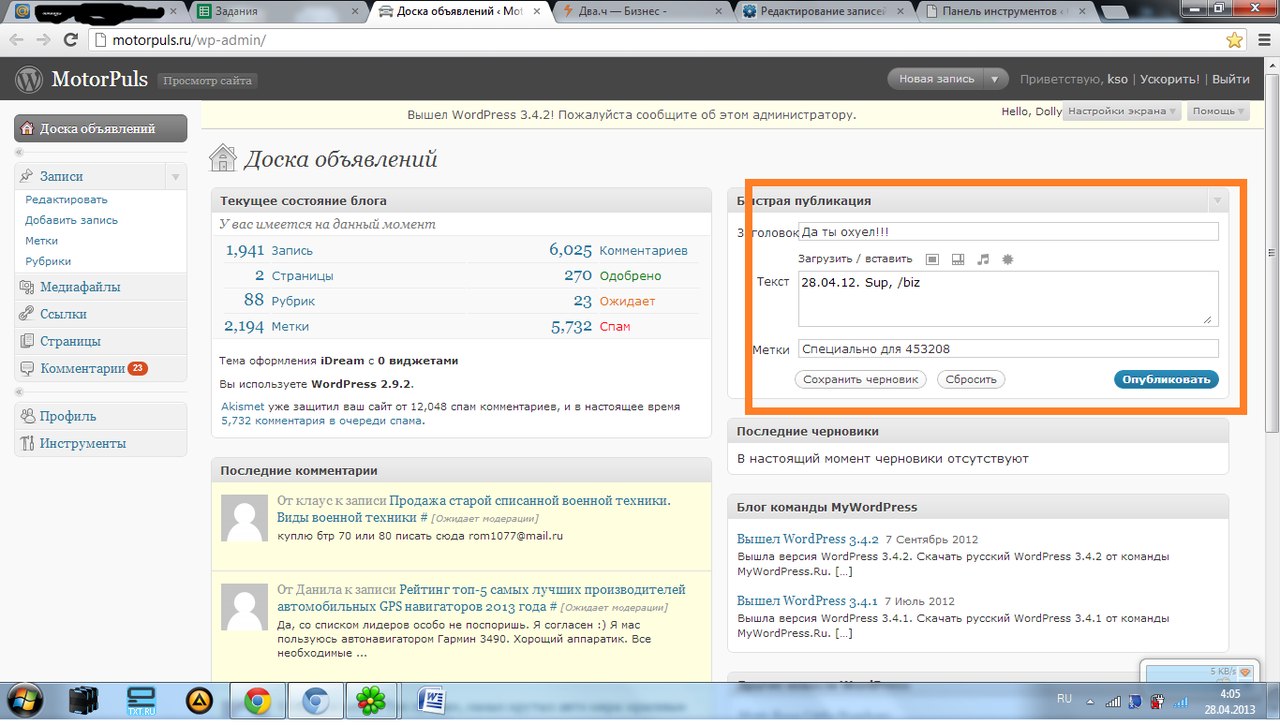Click inside the Заголовок input field
Screen dimensions: 1280x725
1008,232
